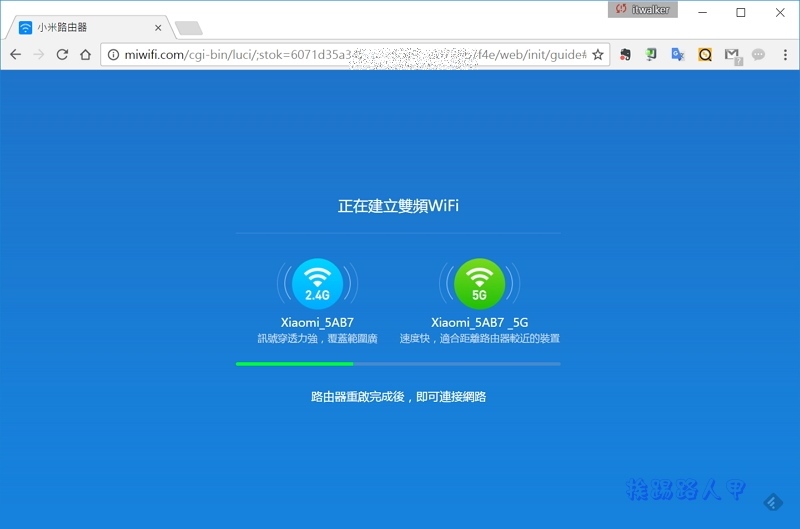The height and width of the screenshot is (529, 800).
Task: Open the yellow magnifier extension
Action: pyautogui.click(x=705, y=55)
